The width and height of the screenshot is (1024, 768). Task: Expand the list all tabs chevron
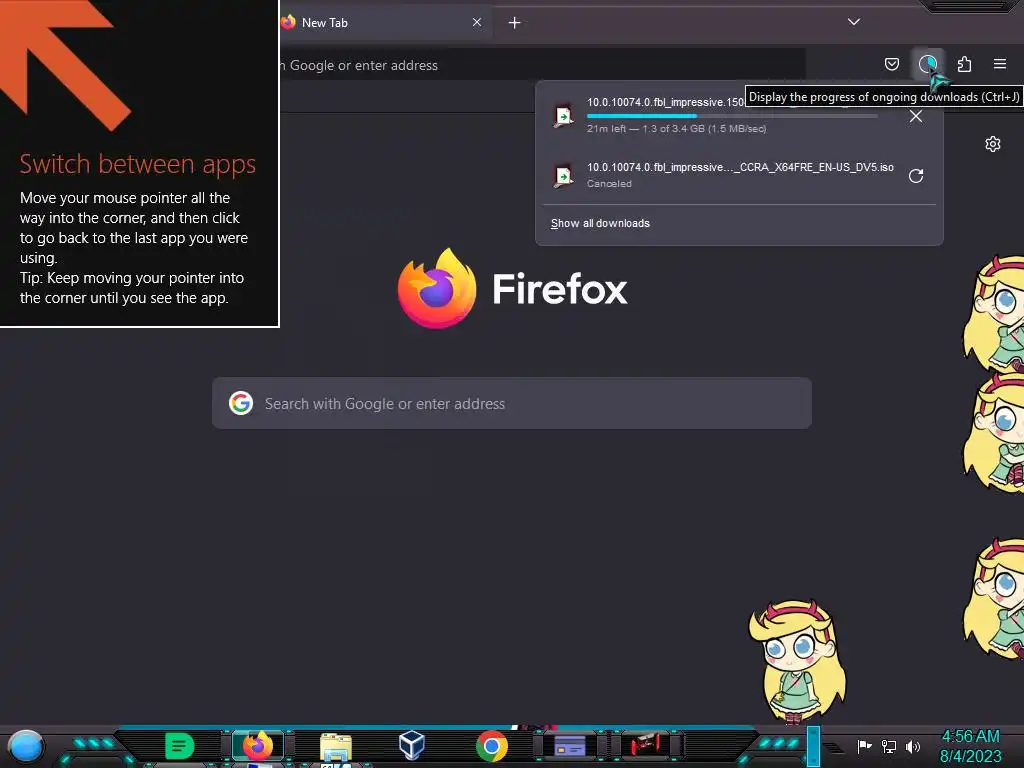854,22
